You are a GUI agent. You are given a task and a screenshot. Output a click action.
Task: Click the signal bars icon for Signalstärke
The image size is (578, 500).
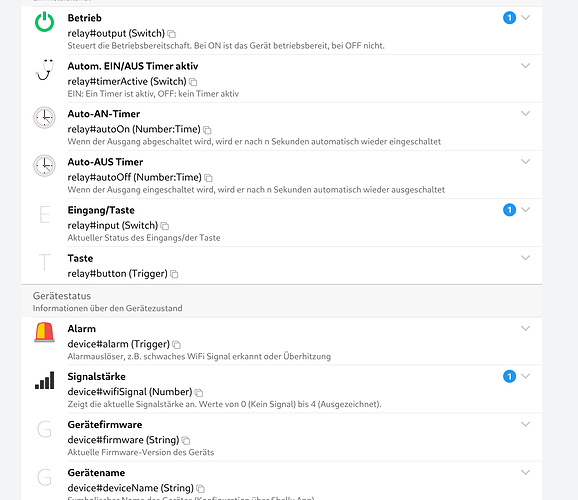coord(45,380)
